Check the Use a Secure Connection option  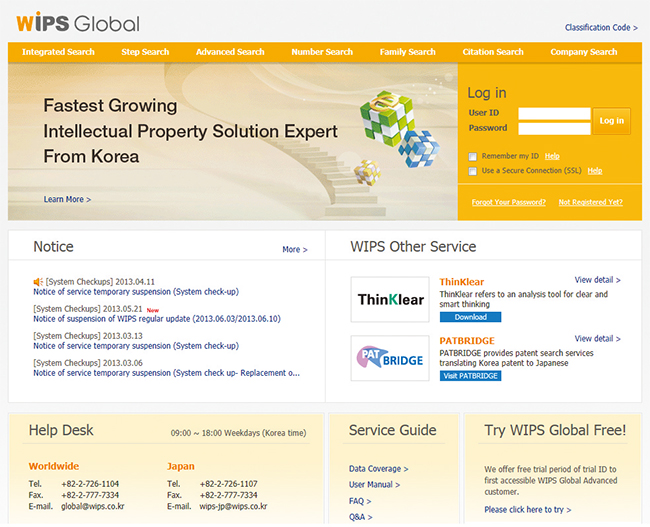473,171
